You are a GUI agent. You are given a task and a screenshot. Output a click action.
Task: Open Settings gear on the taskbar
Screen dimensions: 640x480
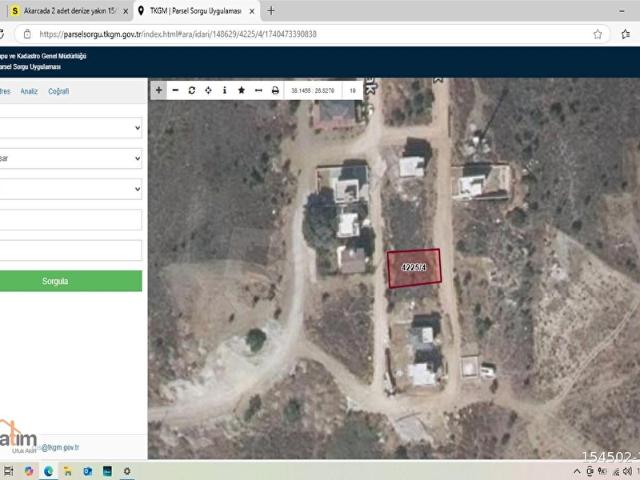click(127, 471)
